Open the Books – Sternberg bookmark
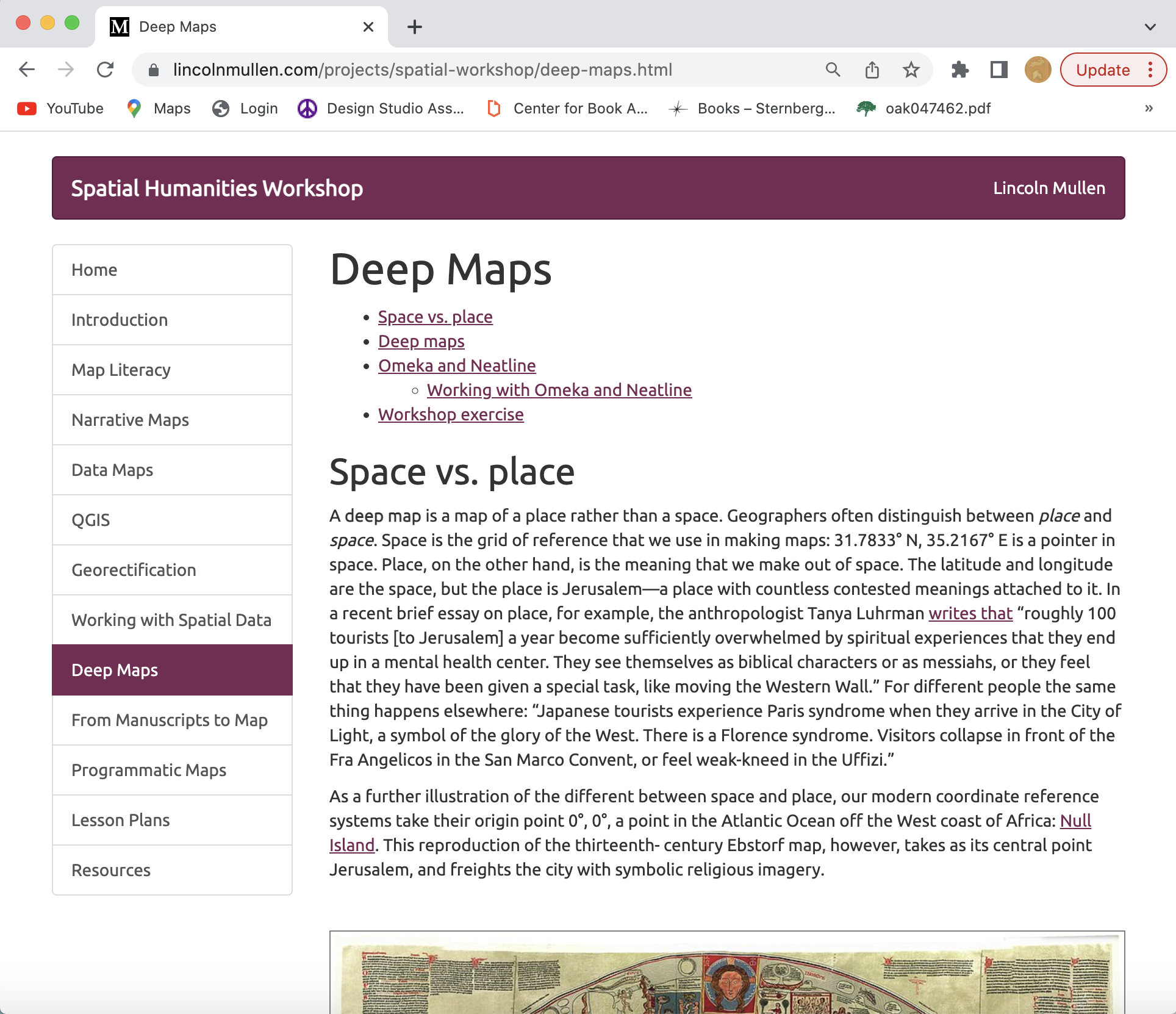The image size is (1176, 1014). 753,109
